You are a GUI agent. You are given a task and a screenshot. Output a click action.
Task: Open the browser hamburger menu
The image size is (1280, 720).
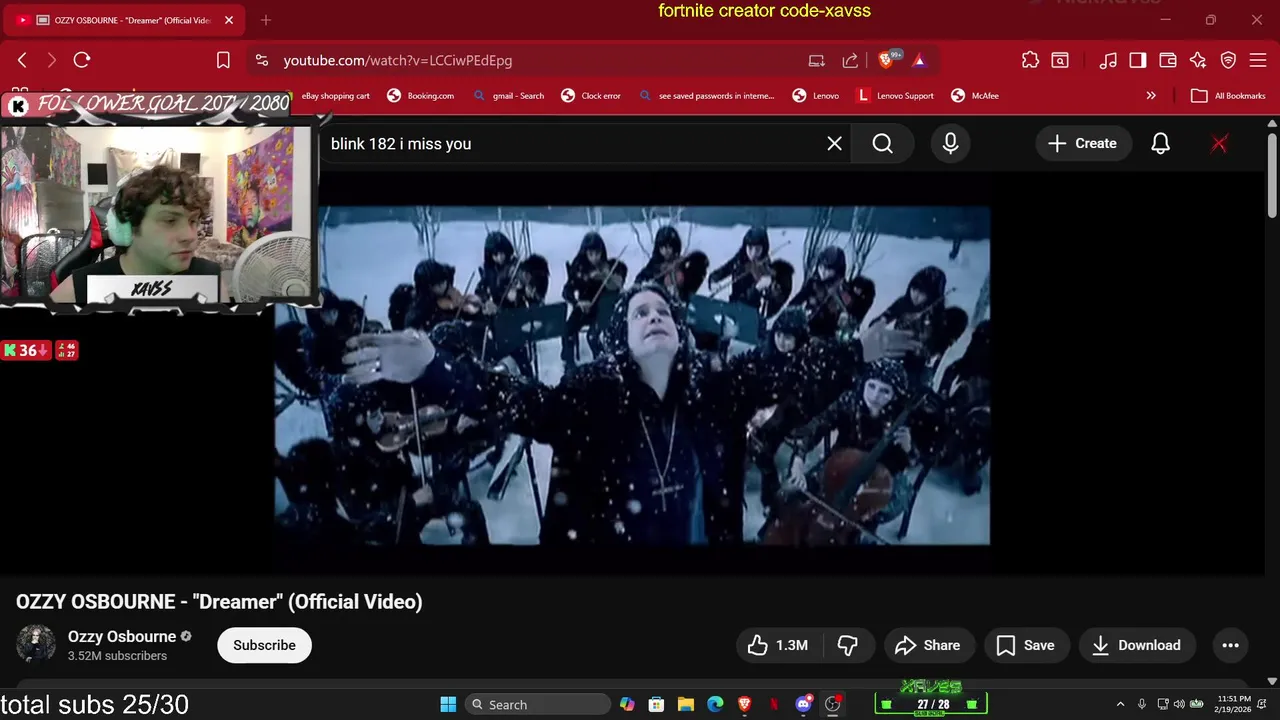pos(1258,60)
